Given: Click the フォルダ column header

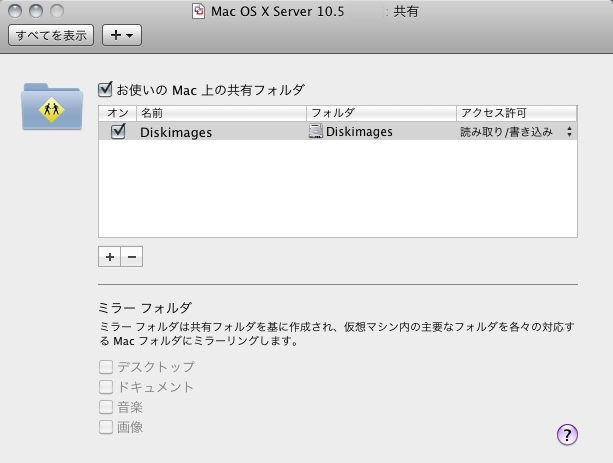Looking at the screenshot, I should click(x=380, y=113).
